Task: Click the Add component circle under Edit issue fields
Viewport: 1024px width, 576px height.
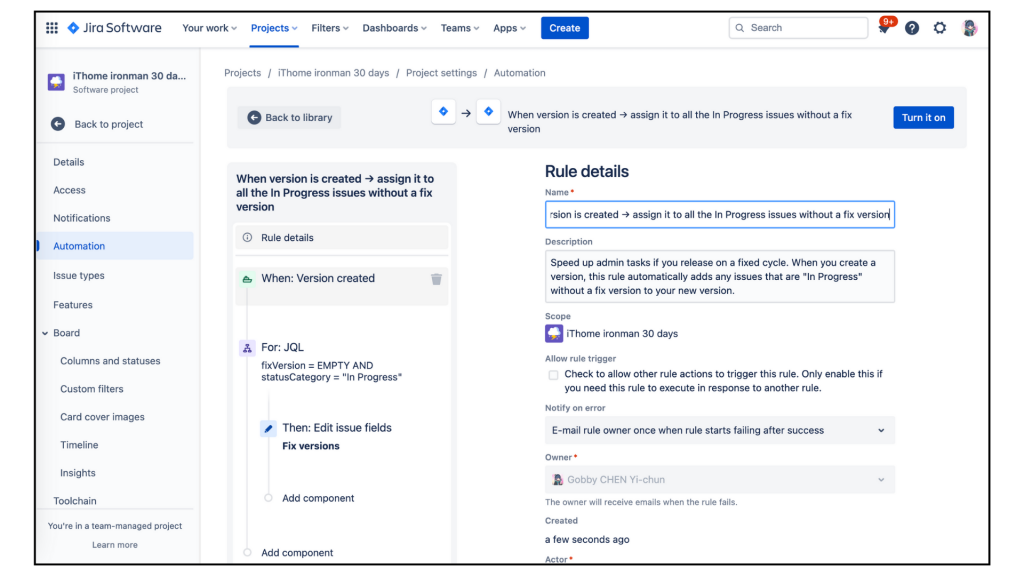Action: (268, 498)
